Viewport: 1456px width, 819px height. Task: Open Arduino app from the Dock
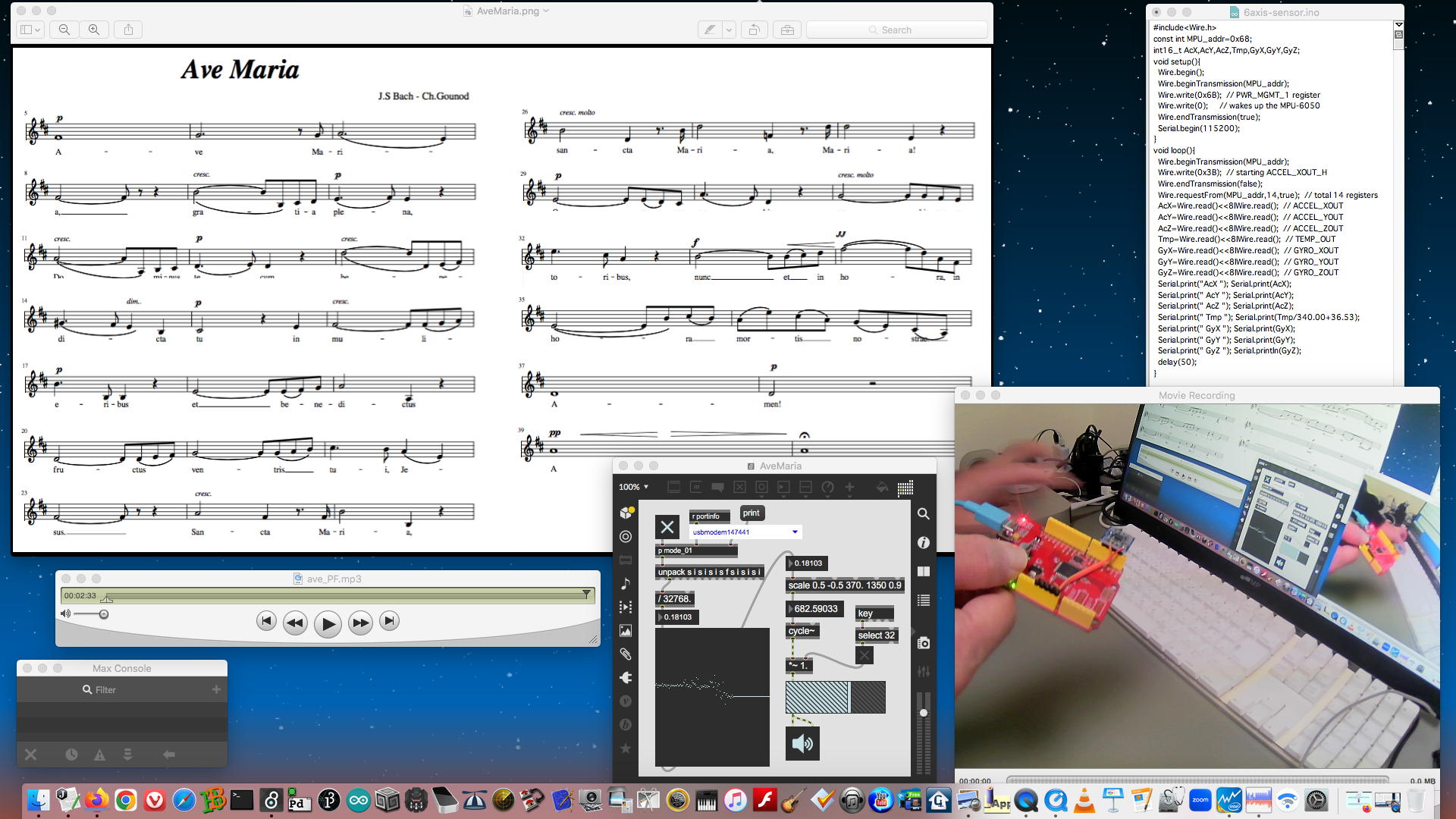358,800
